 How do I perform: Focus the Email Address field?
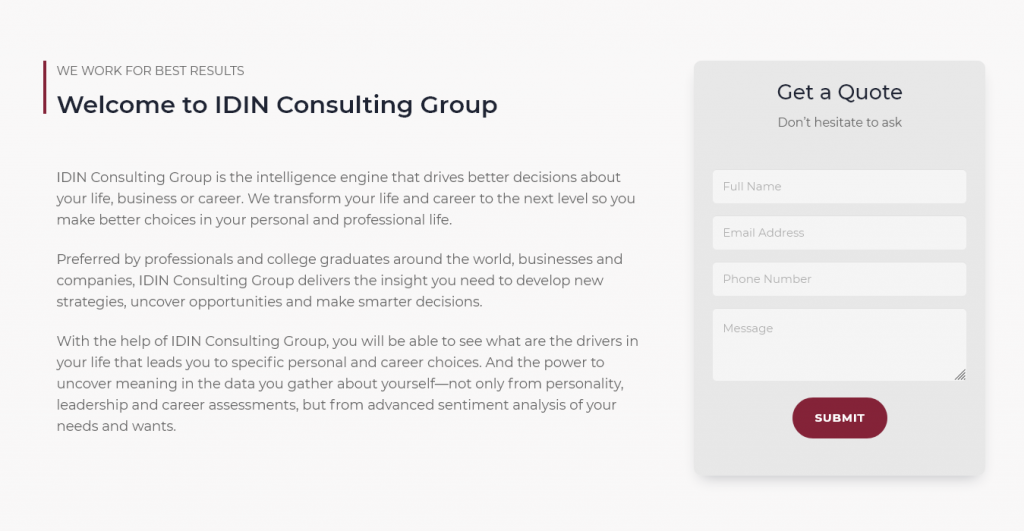[839, 233]
